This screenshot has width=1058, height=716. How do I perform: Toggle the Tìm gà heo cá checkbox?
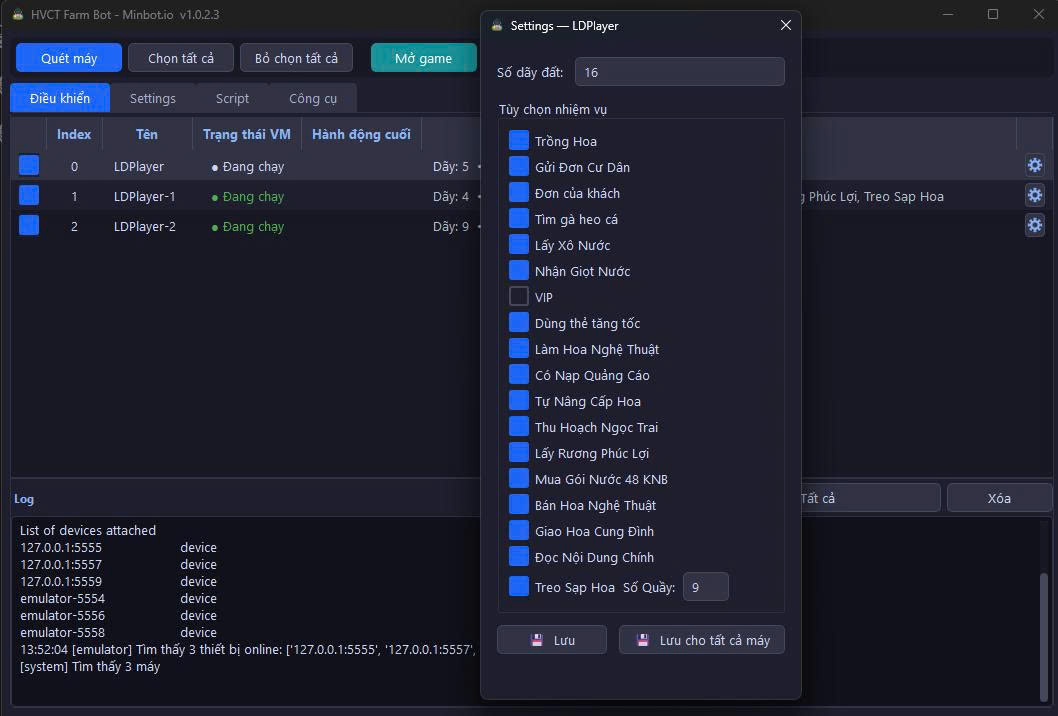[x=518, y=218]
